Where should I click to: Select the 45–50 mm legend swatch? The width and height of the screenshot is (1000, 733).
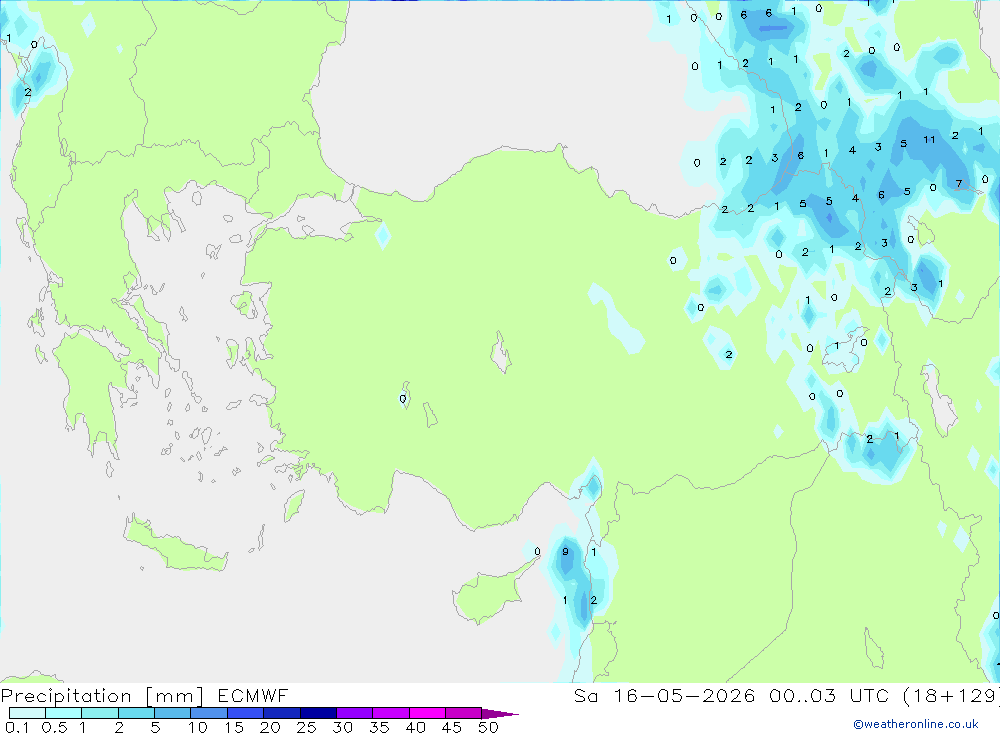click(x=464, y=713)
